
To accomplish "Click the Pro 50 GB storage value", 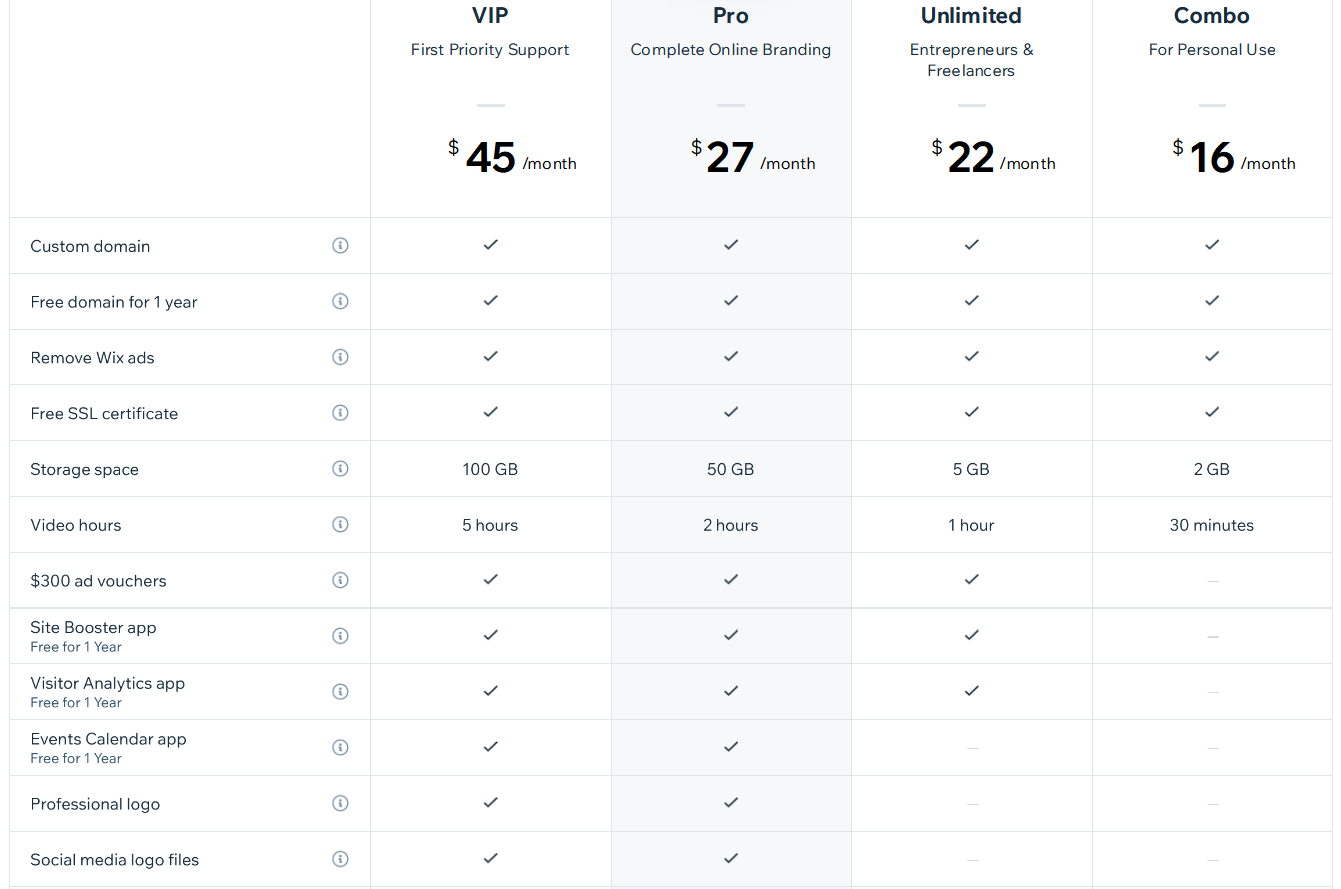I will click(x=731, y=469).
